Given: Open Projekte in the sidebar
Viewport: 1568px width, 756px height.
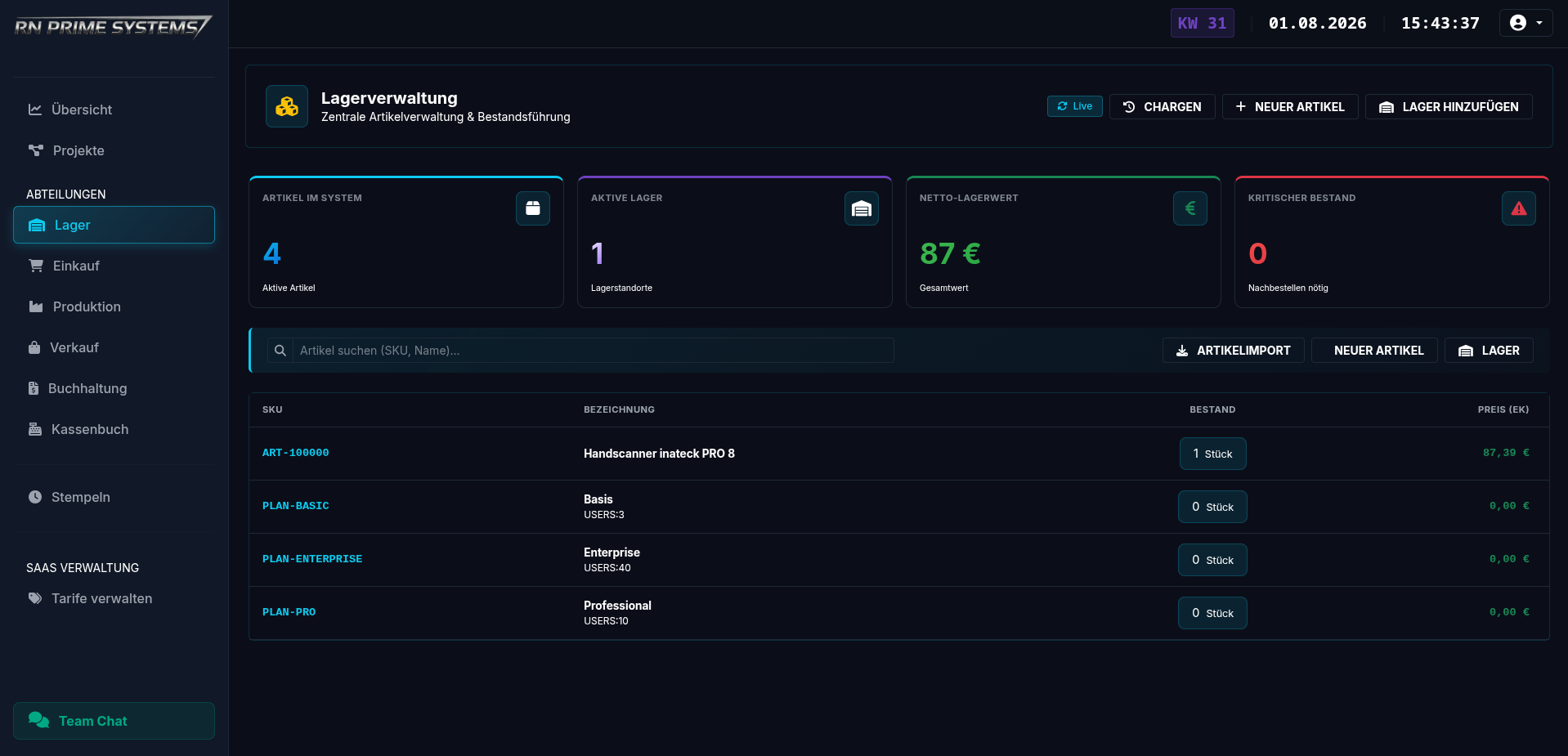Looking at the screenshot, I should click(114, 150).
